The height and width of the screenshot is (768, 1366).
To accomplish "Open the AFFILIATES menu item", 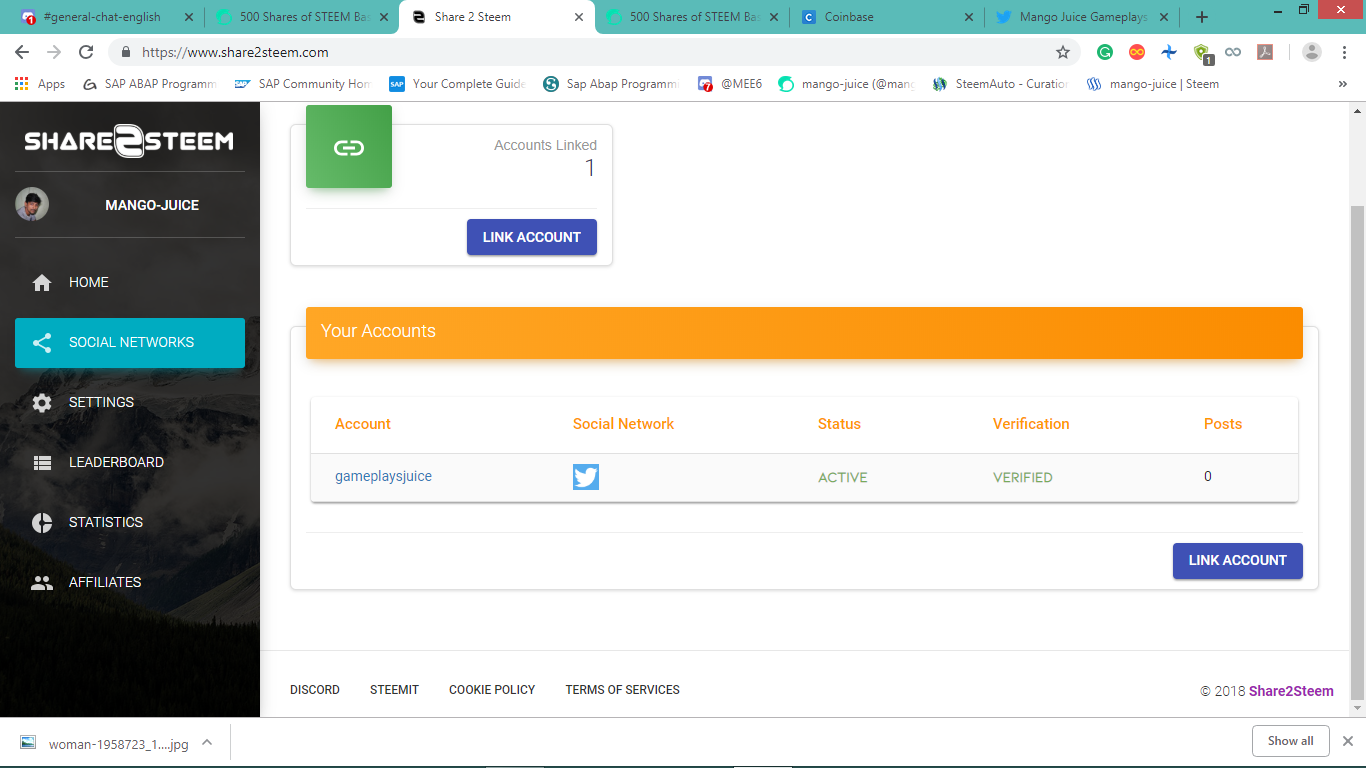I will [x=130, y=583].
